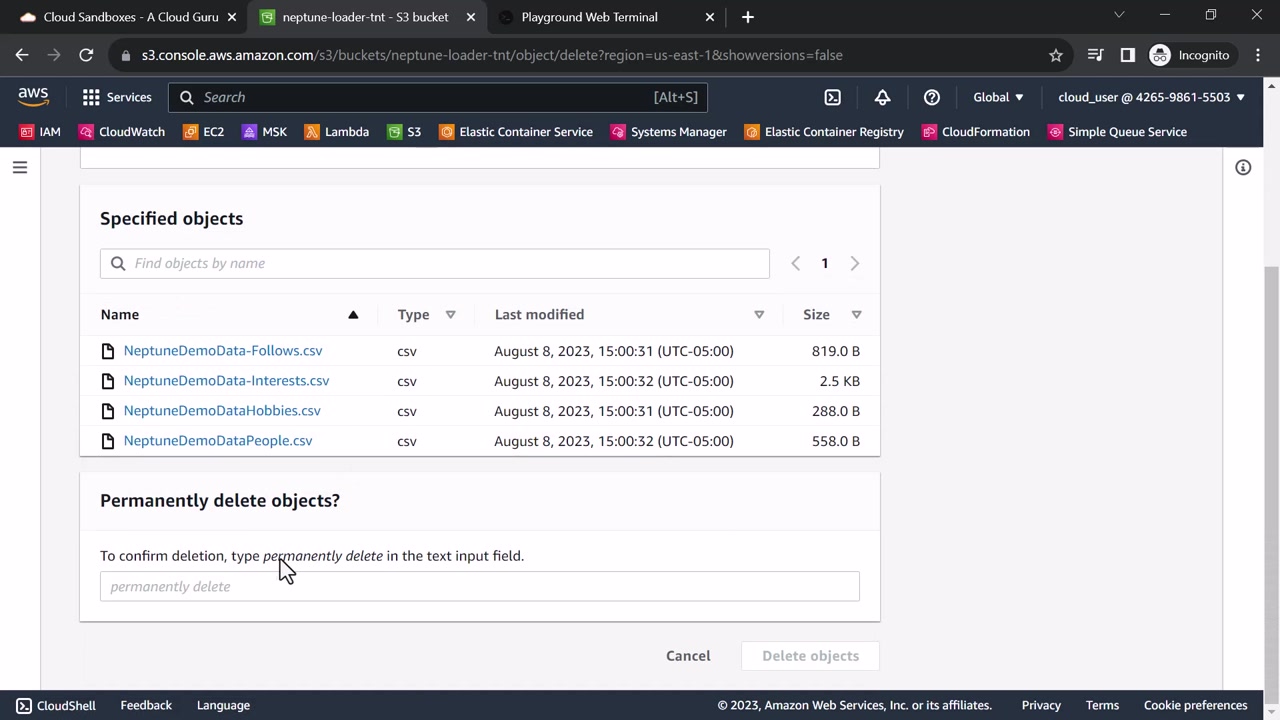
Task: Expand the left hamburger navigation menu
Action: [20, 168]
